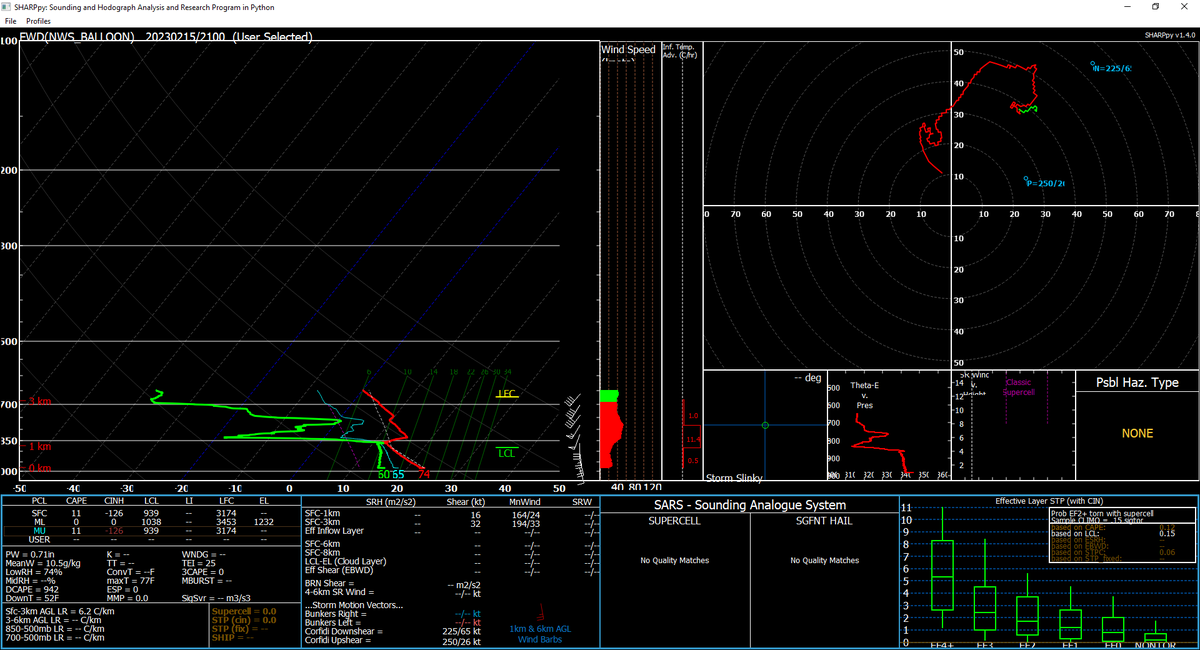
Task: Click the STP (cin) = 0.0 value
Action: 245,620
